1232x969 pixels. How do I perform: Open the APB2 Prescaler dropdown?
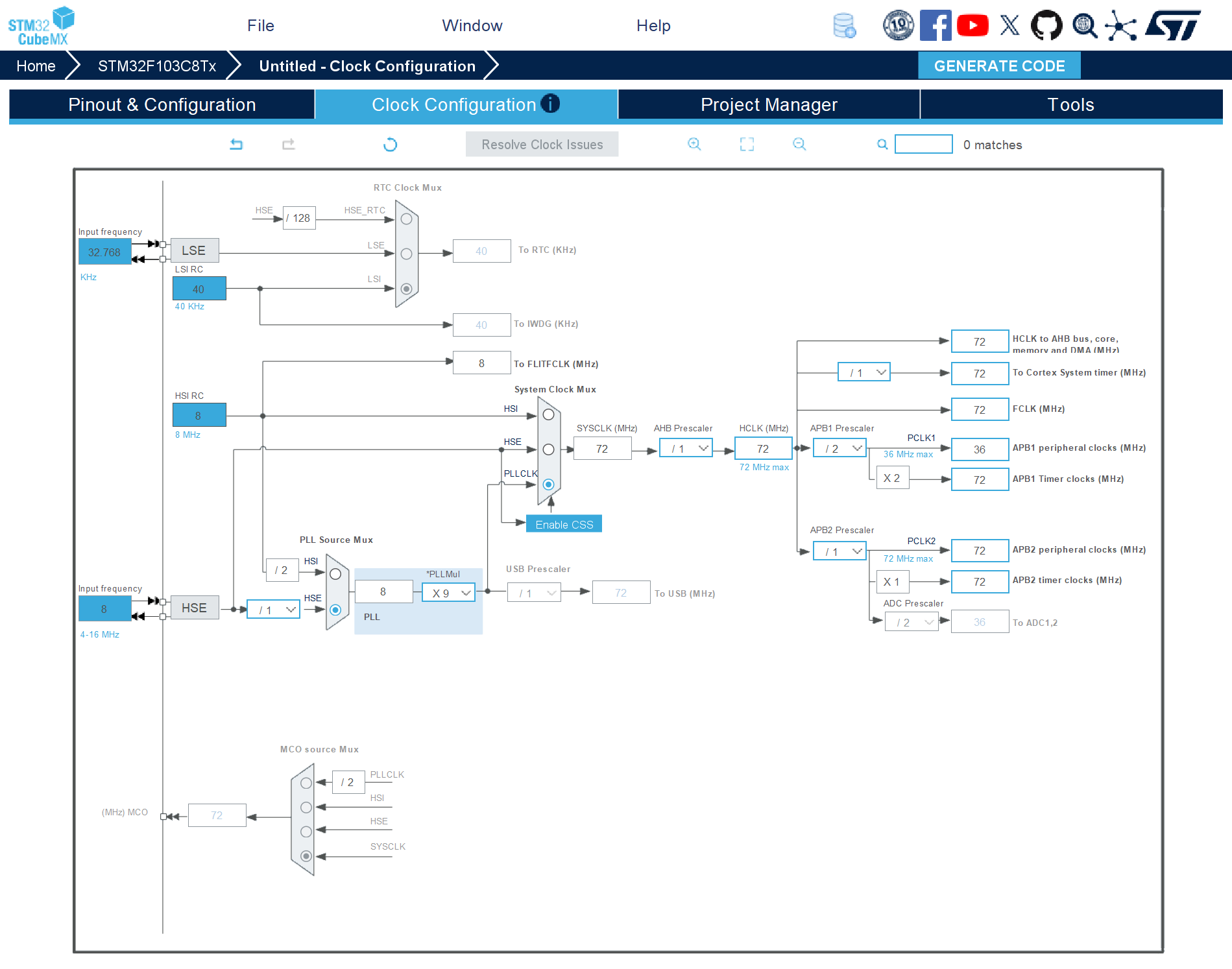click(839, 551)
